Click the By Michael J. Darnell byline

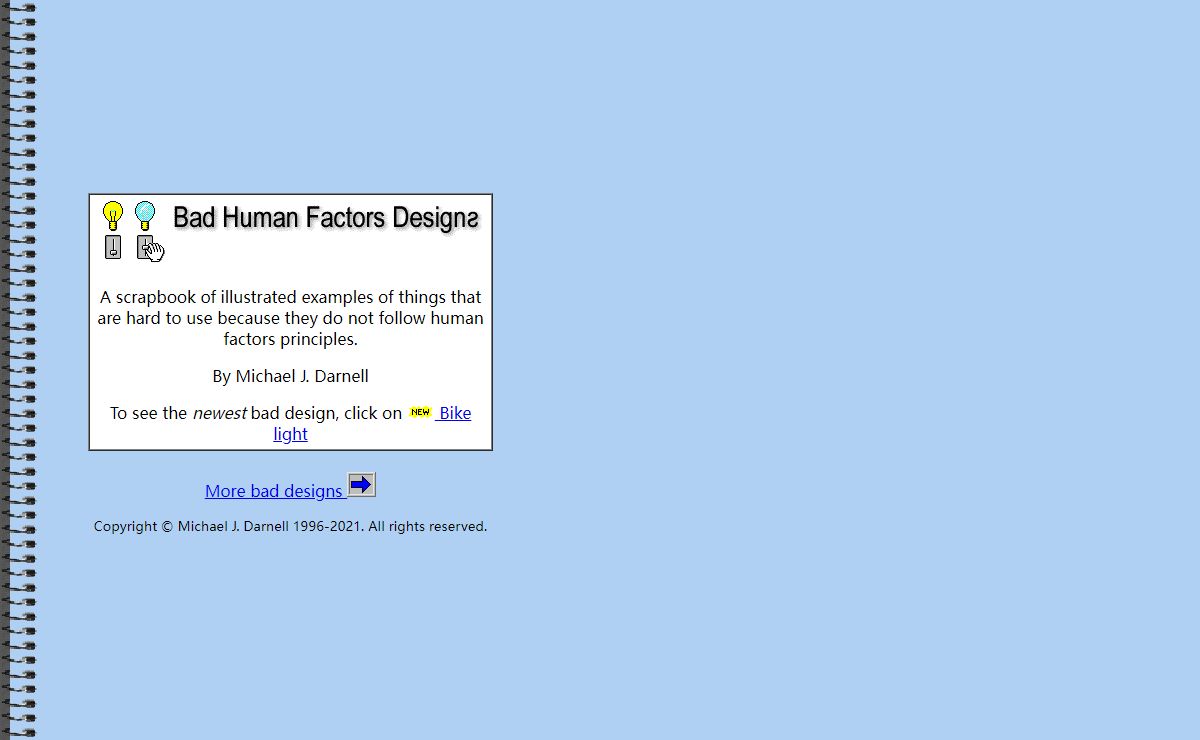tap(290, 376)
